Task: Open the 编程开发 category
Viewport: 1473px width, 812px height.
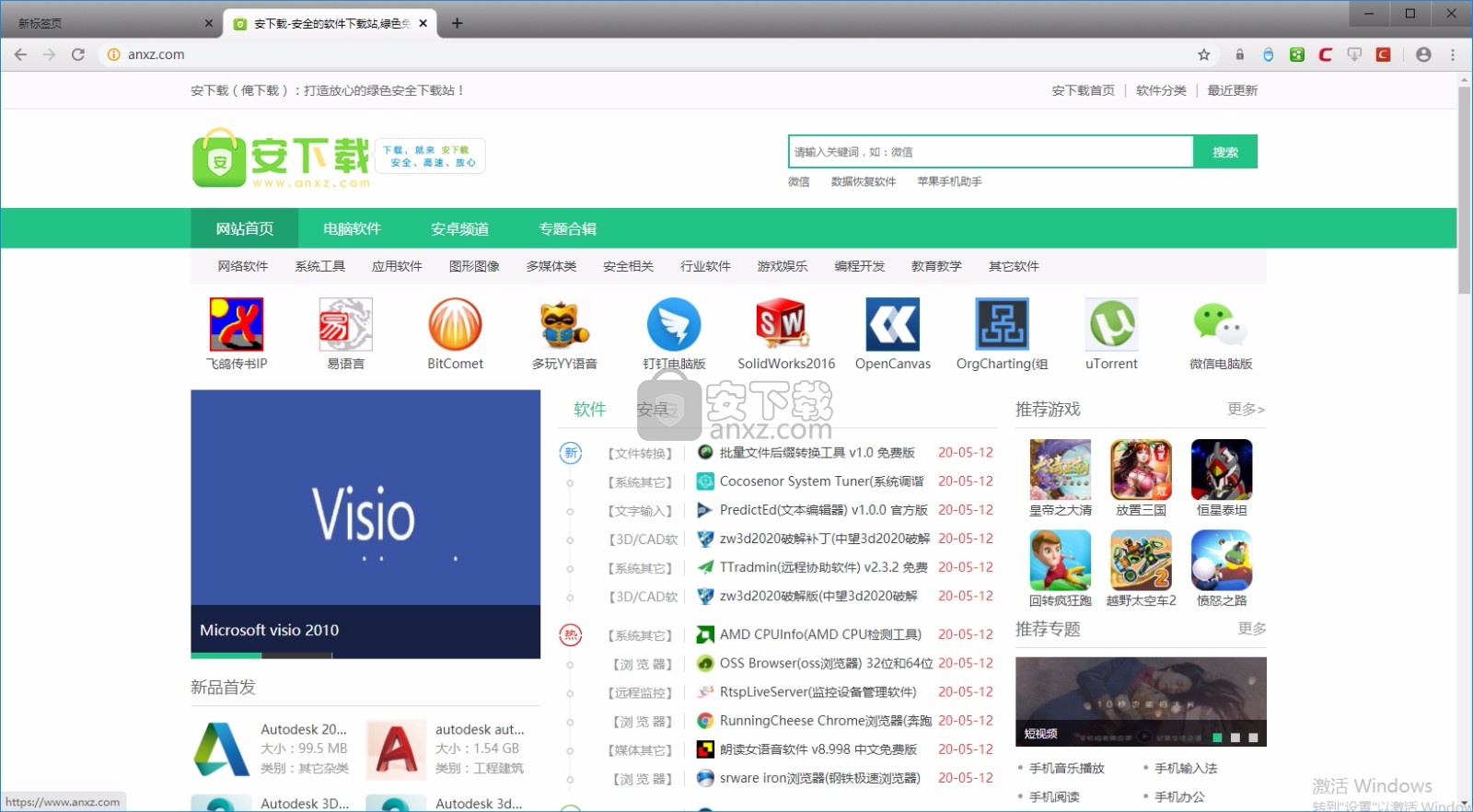Action: 859,266
